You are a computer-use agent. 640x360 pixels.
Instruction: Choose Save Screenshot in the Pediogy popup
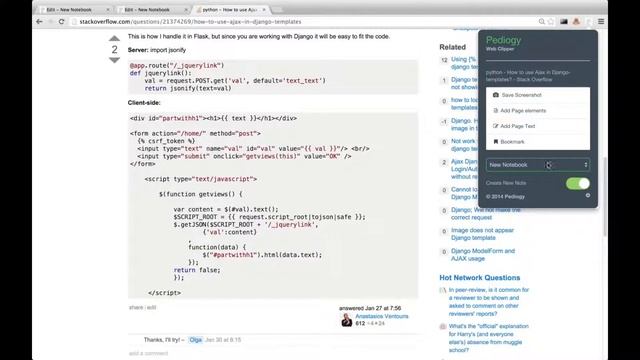[x=538, y=95]
